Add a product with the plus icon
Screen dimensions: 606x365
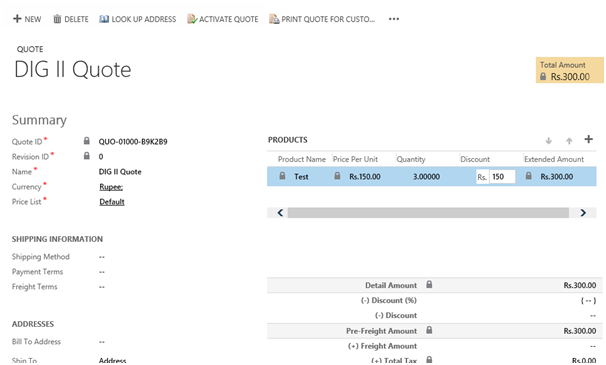588,139
